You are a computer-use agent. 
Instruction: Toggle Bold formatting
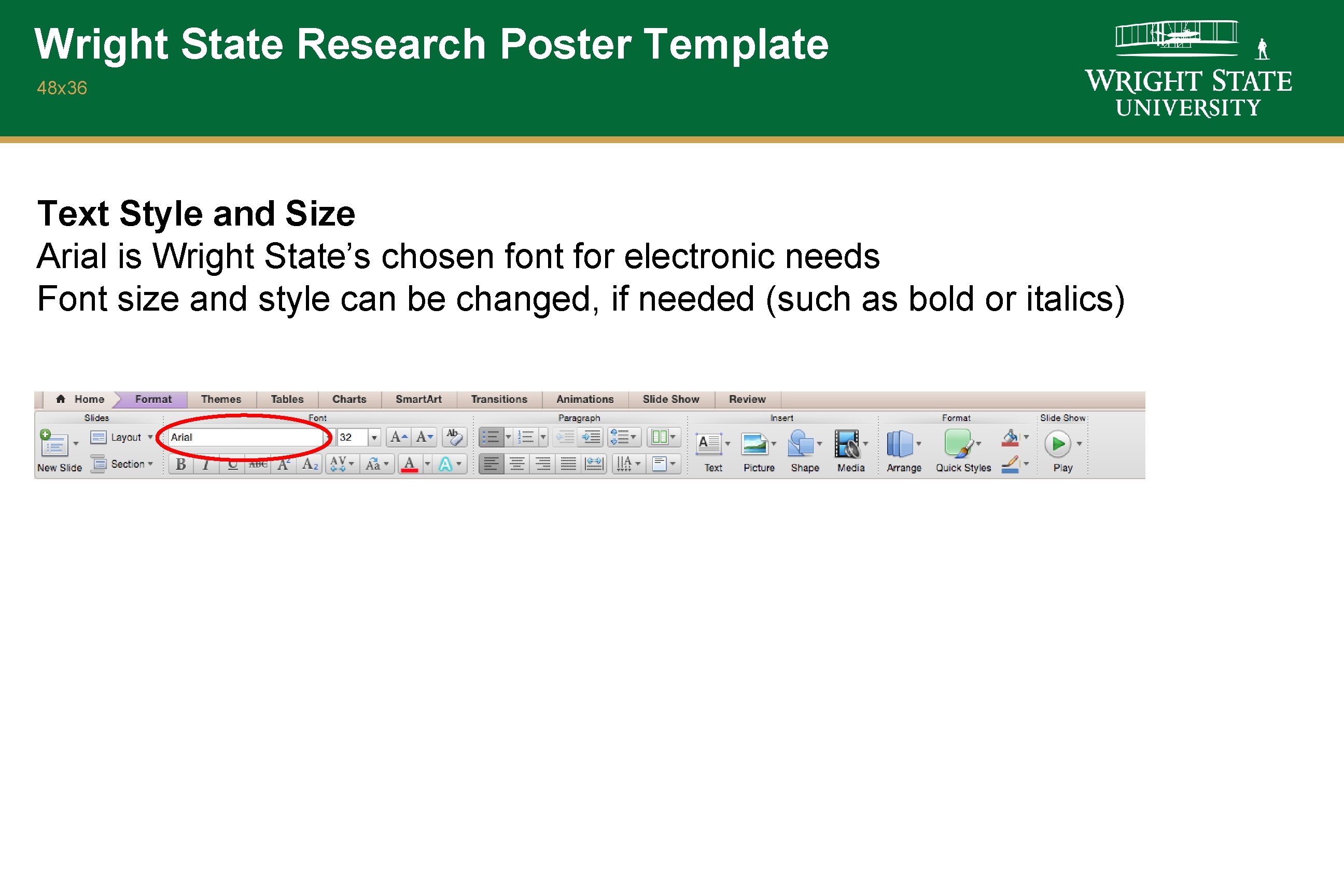(x=180, y=464)
